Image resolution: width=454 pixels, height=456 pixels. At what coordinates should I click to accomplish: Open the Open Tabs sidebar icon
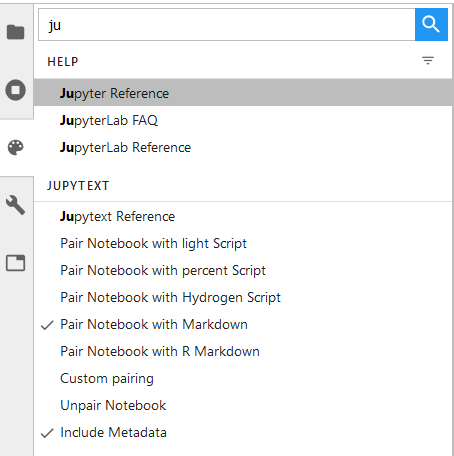pyautogui.click(x=16, y=263)
